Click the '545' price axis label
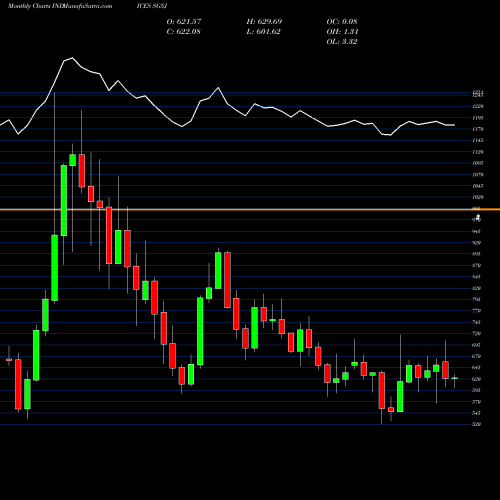Screen dimensions: 500x500 pos(477,413)
